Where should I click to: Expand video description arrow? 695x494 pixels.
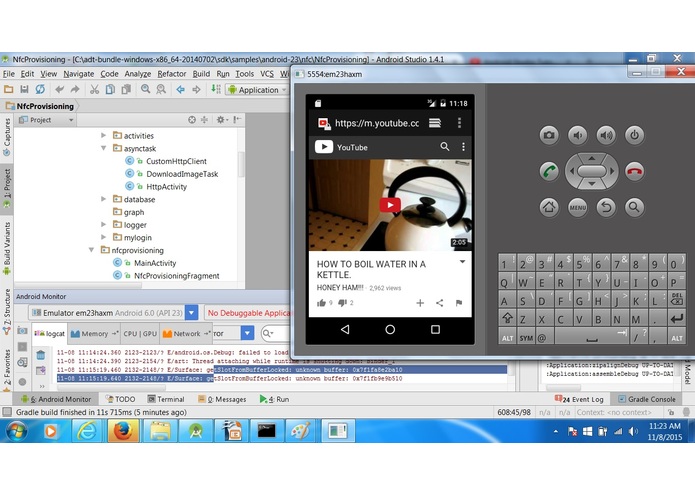coord(462,262)
